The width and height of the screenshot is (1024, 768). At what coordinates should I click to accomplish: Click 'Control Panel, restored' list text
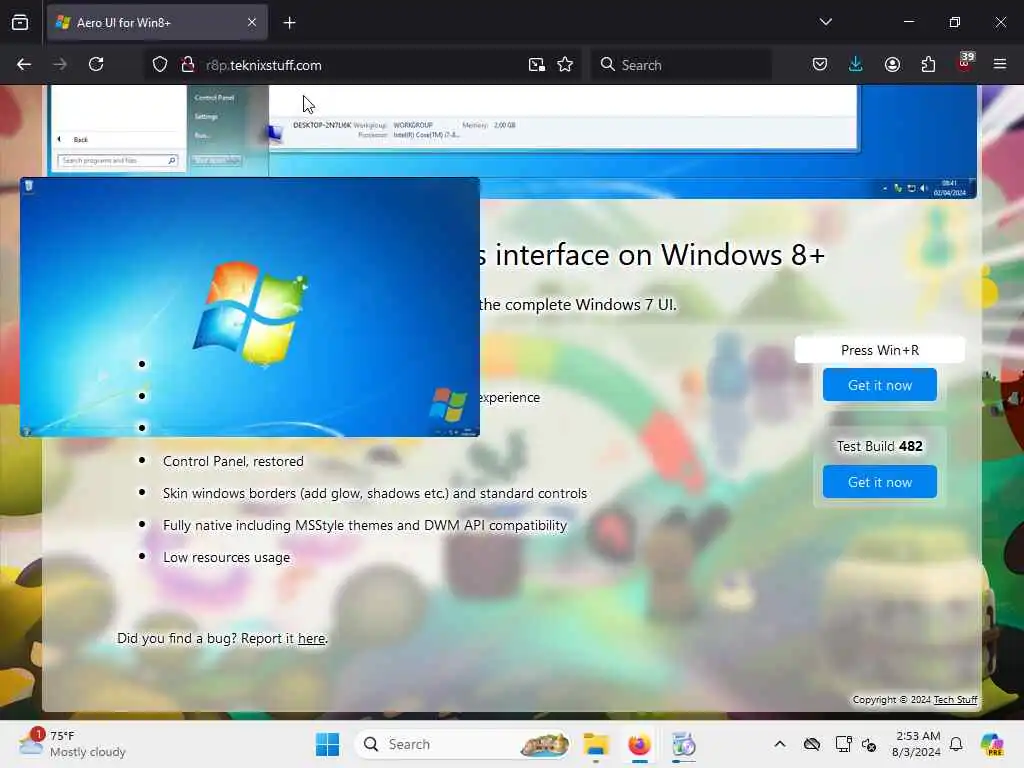(233, 461)
